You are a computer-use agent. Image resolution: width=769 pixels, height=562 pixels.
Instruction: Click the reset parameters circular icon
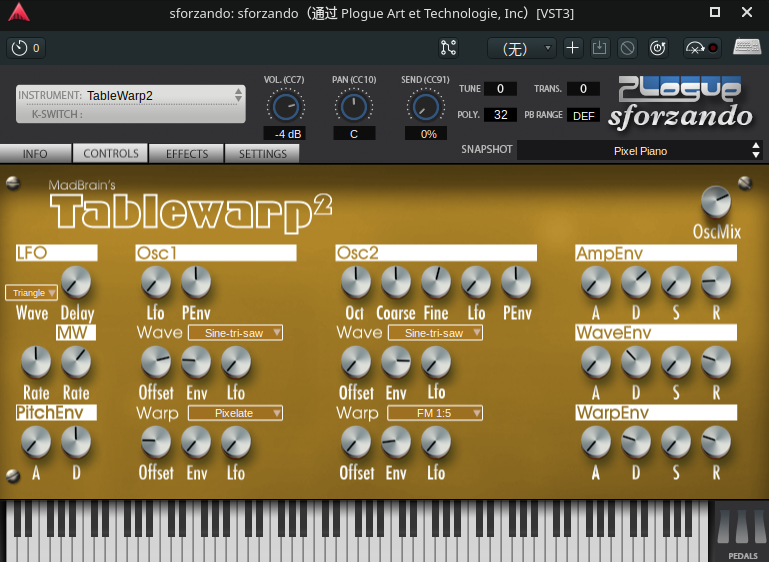[658, 48]
